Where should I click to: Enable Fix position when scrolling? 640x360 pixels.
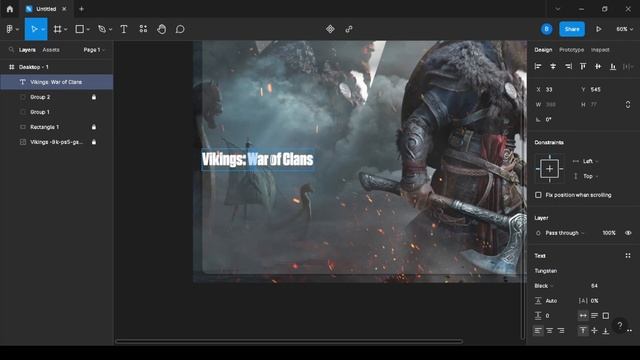[538, 195]
